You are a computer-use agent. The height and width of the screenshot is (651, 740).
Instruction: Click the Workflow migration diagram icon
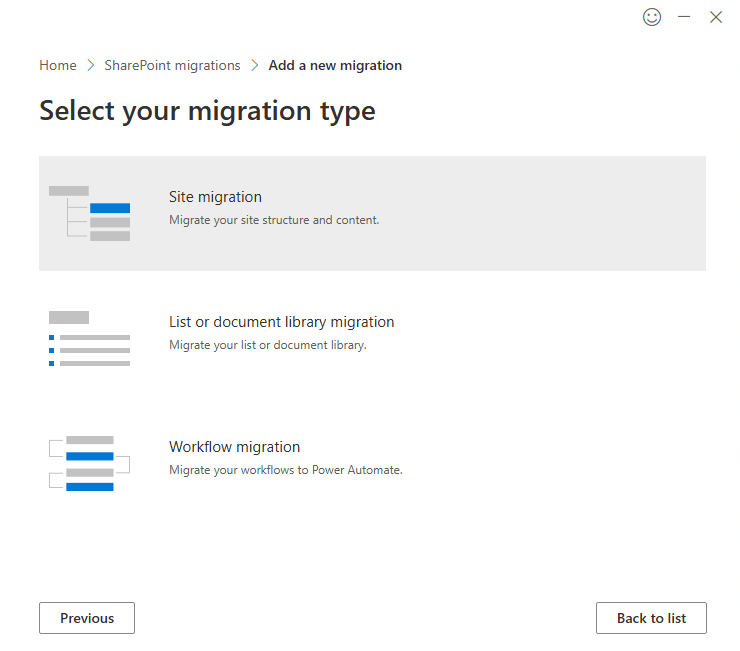90,463
